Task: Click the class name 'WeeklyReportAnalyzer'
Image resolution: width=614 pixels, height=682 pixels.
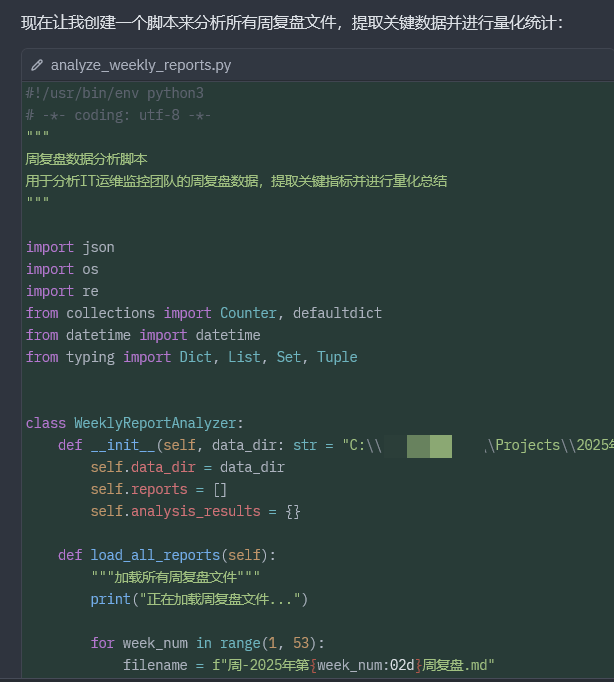Action: 155,423
